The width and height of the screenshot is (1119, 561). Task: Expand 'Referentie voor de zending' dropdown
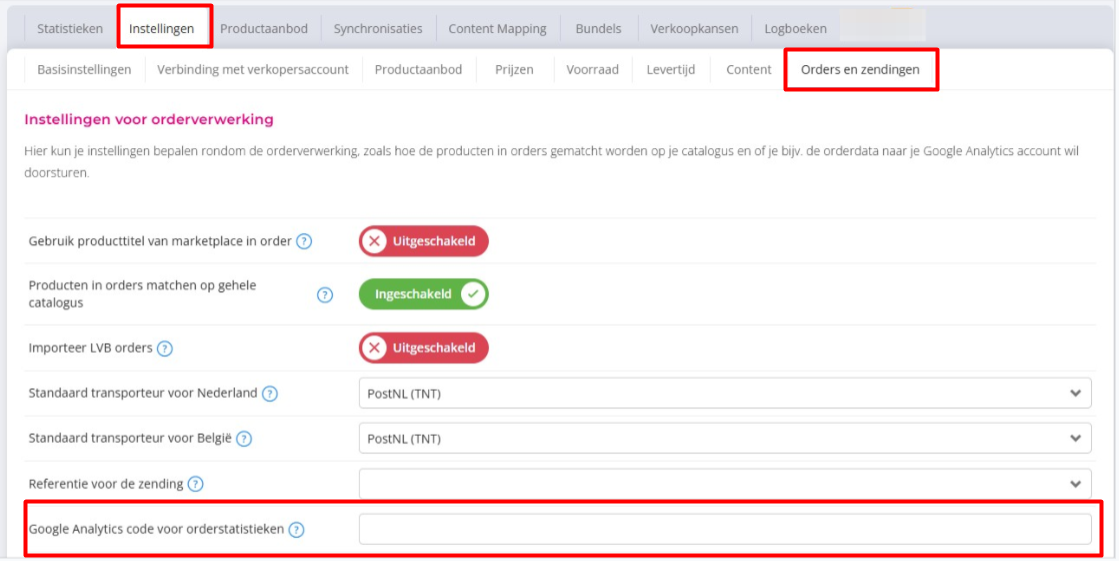click(x=725, y=484)
